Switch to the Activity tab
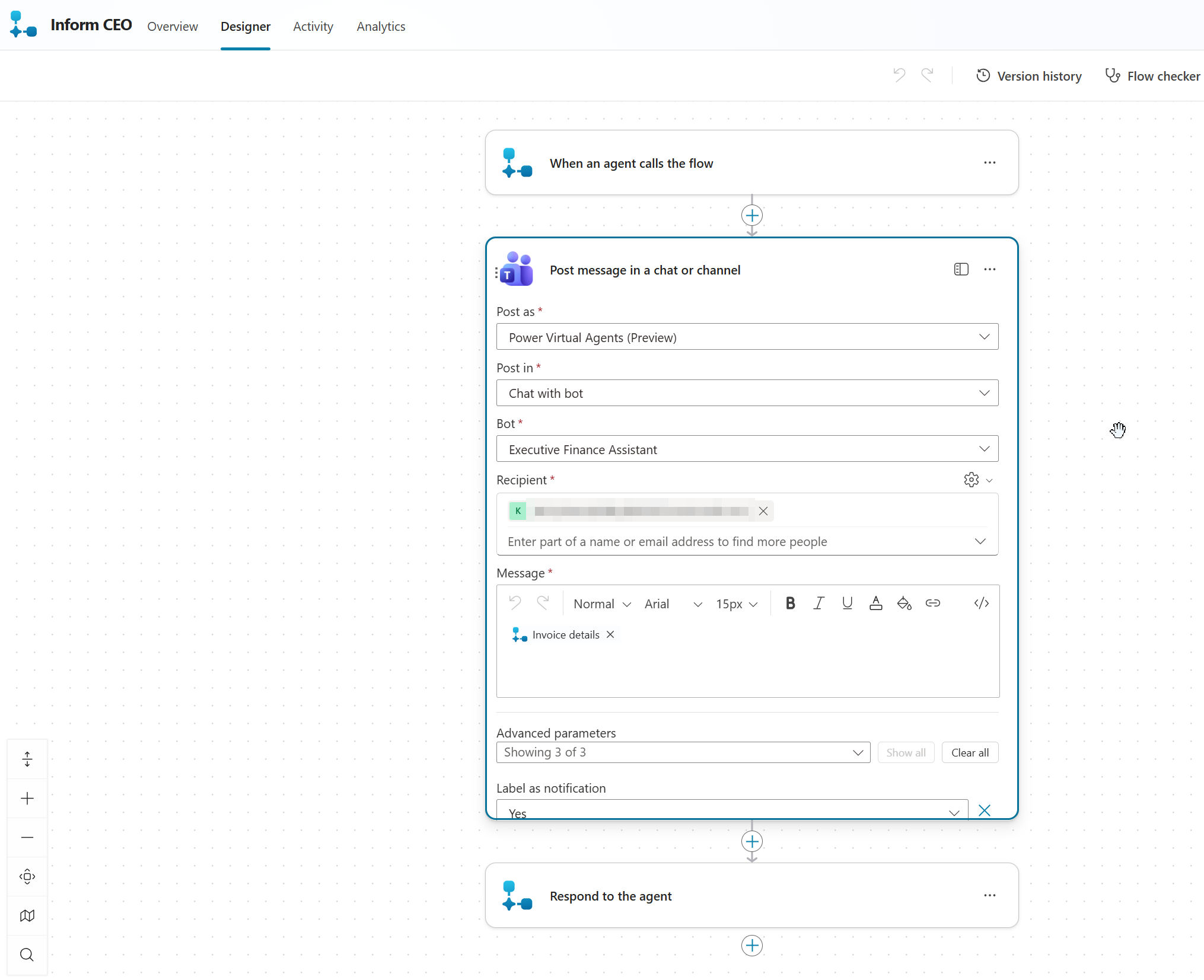The width and height of the screenshot is (1204, 980). point(313,26)
